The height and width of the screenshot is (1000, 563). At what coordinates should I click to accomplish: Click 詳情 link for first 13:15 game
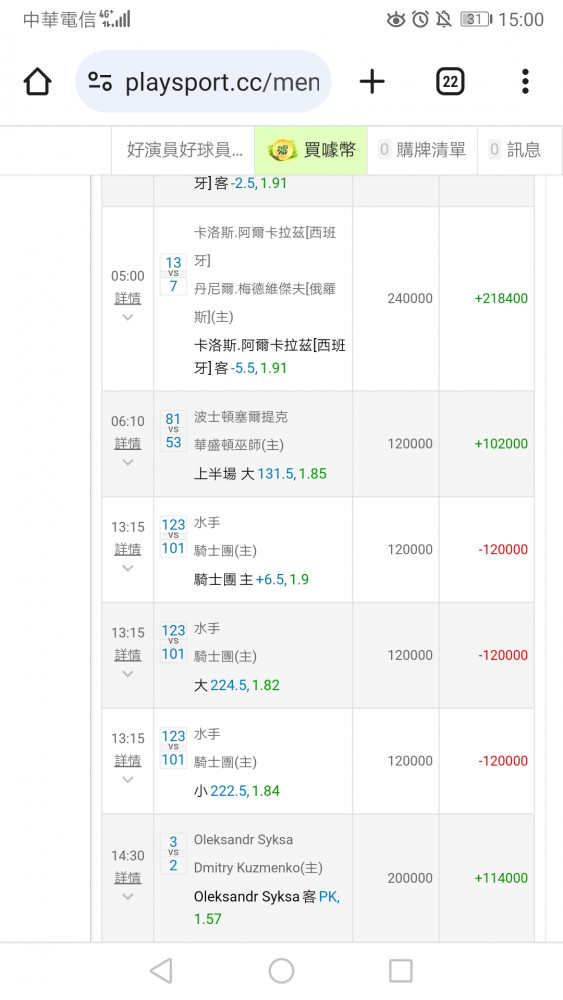(128, 549)
